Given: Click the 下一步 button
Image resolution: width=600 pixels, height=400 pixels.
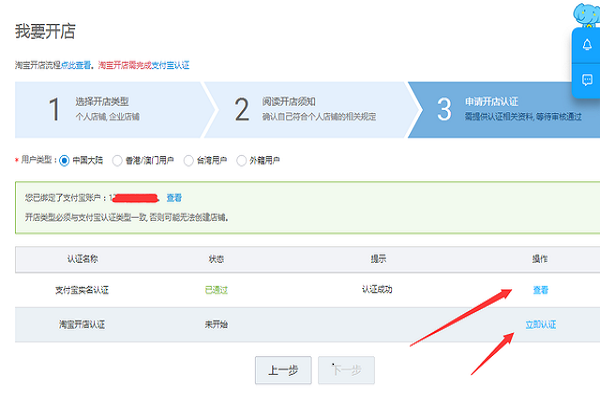Looking at the screenshot, I should pyautogui.click(x=346, y=370).
